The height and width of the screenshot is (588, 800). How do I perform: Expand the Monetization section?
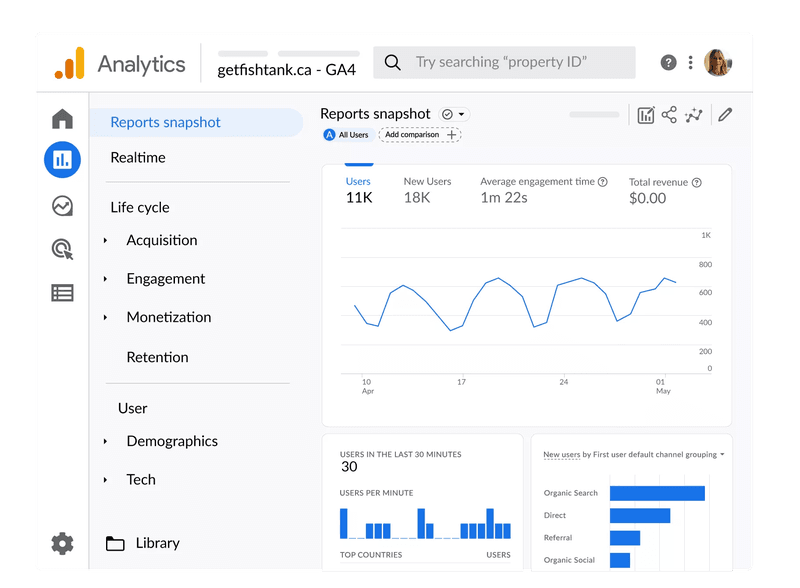168,317
